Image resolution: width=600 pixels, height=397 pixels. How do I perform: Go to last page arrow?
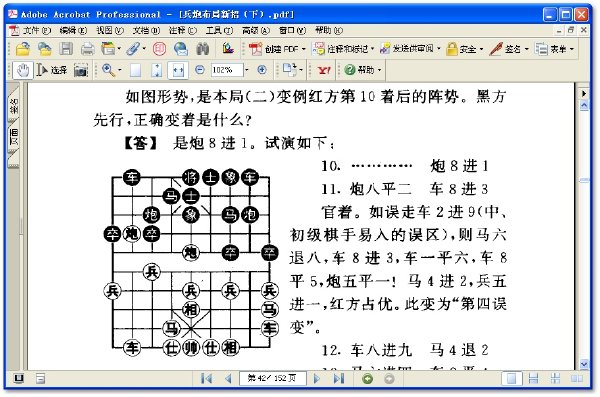[339, 379]
